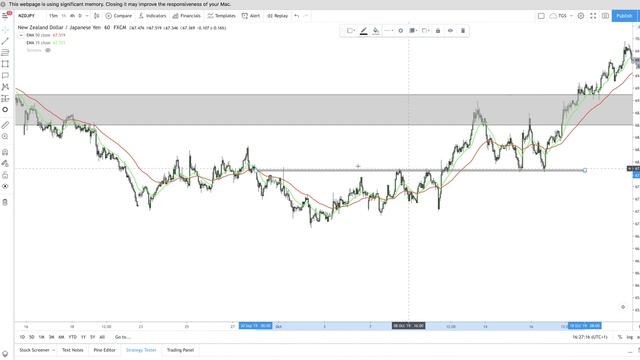Change line color with pencil swatch

click(364, 31)
